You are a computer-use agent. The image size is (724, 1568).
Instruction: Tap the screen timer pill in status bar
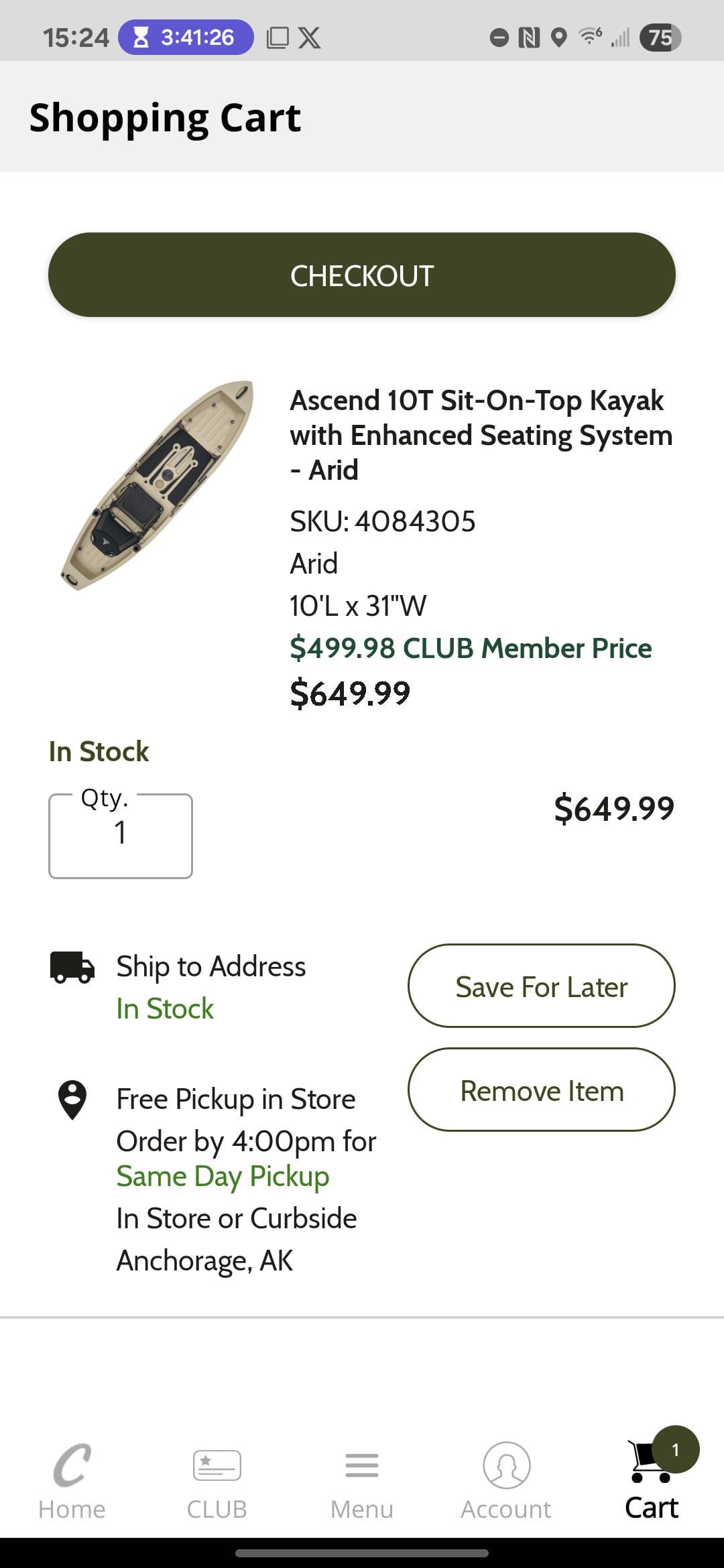point(186,37)
